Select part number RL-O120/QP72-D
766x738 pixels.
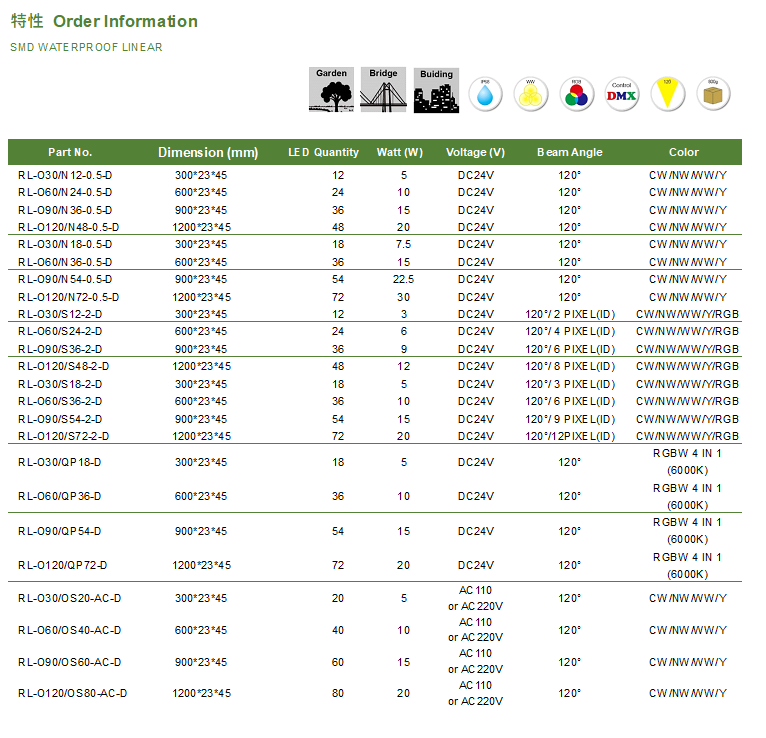[62, 565]
